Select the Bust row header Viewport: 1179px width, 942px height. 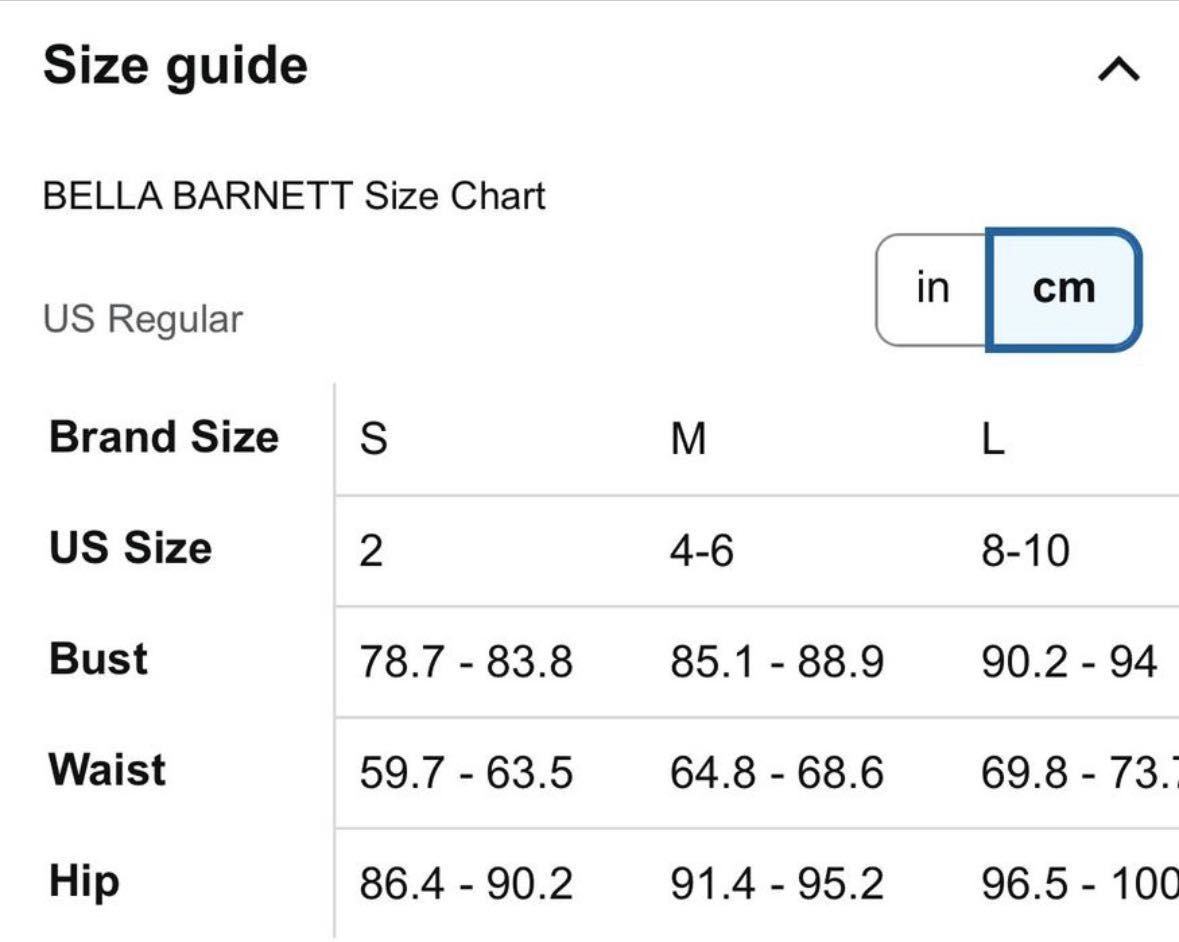tap(99, 659)
